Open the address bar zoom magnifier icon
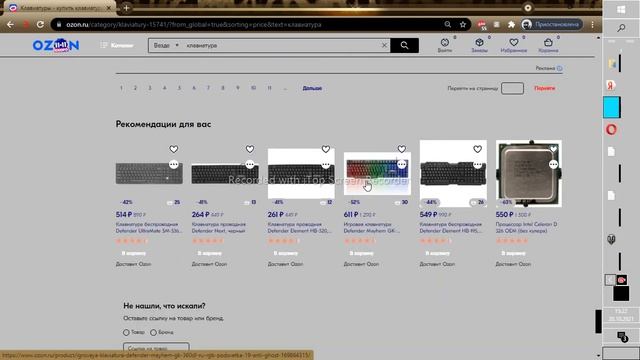 pos(448,24)
